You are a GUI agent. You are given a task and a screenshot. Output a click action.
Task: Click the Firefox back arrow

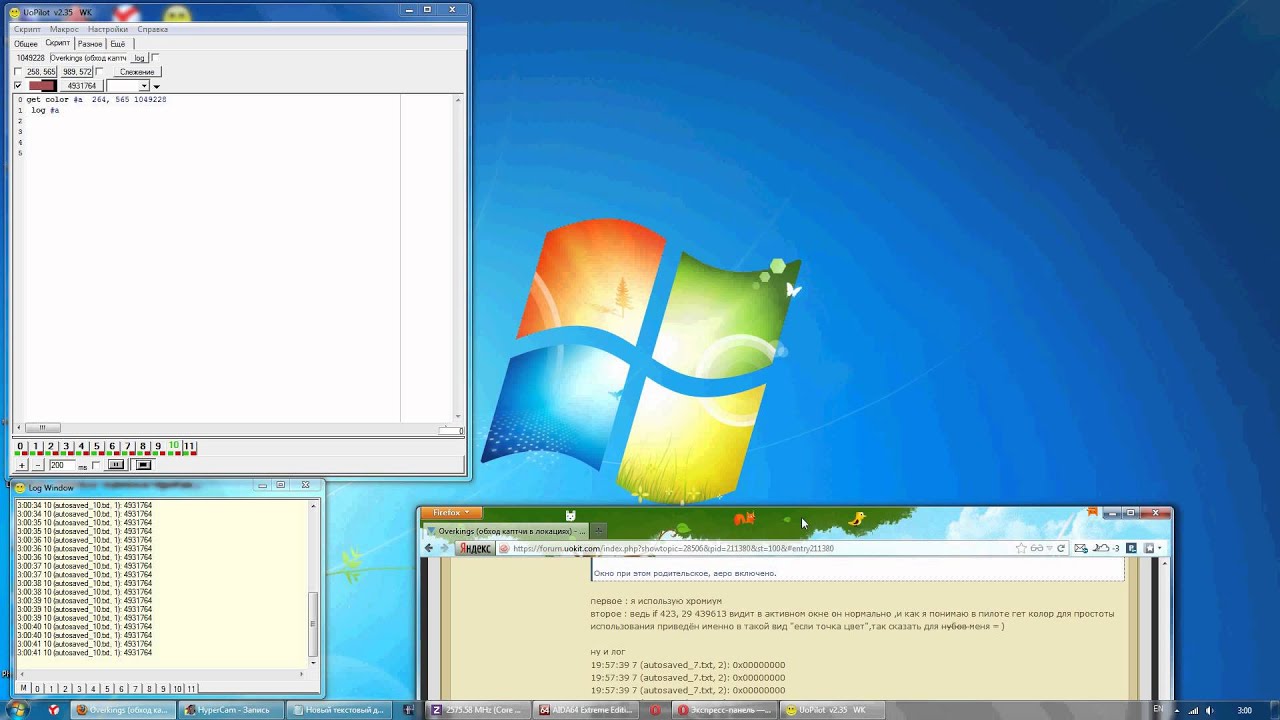point(429,548)
